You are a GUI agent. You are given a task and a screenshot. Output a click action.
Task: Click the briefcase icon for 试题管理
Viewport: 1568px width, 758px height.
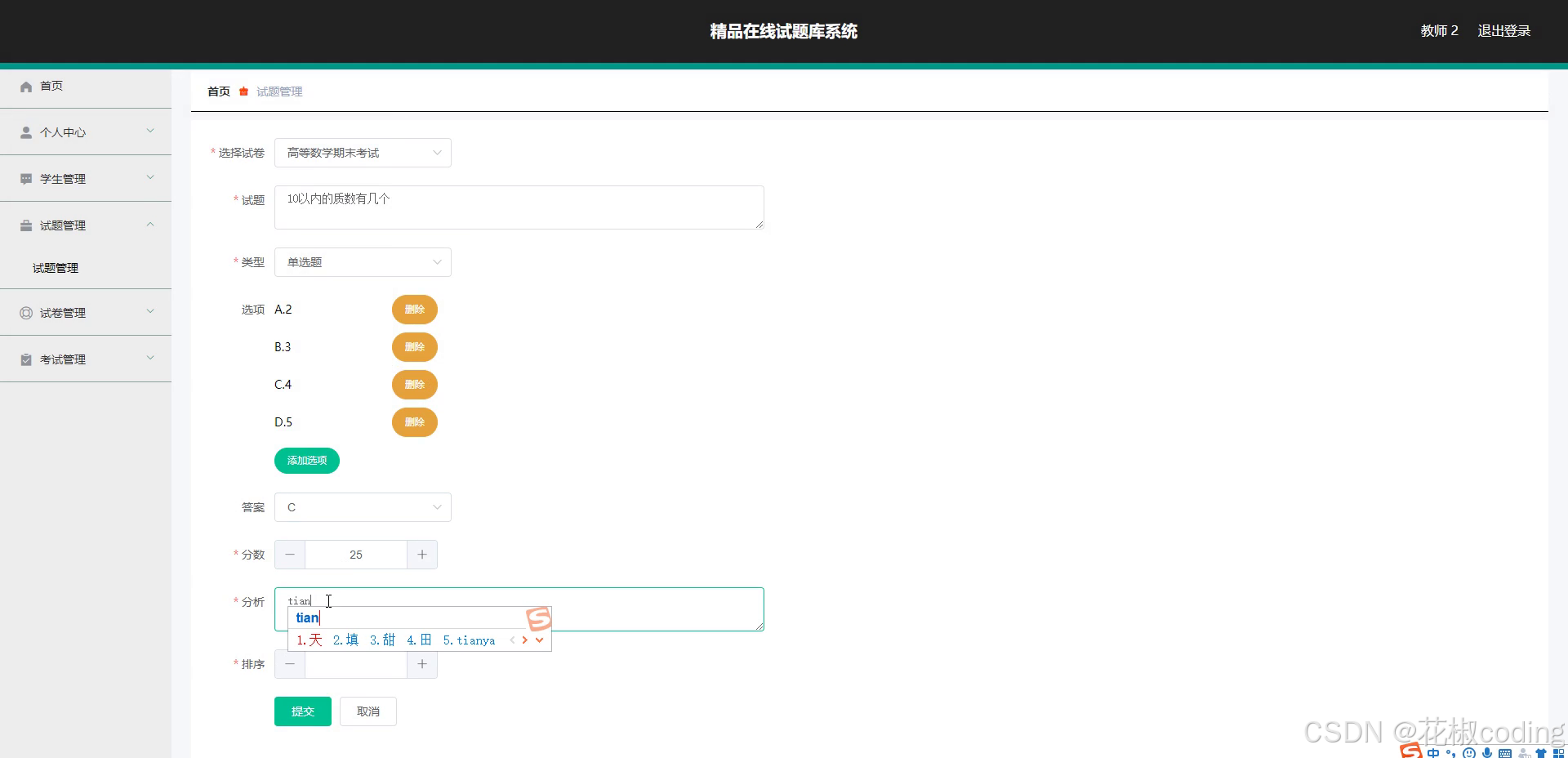click(26, 225)
